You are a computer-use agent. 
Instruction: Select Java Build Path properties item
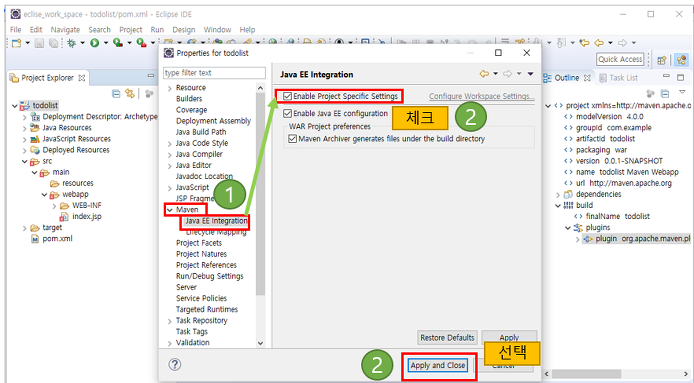click(200, 132)
